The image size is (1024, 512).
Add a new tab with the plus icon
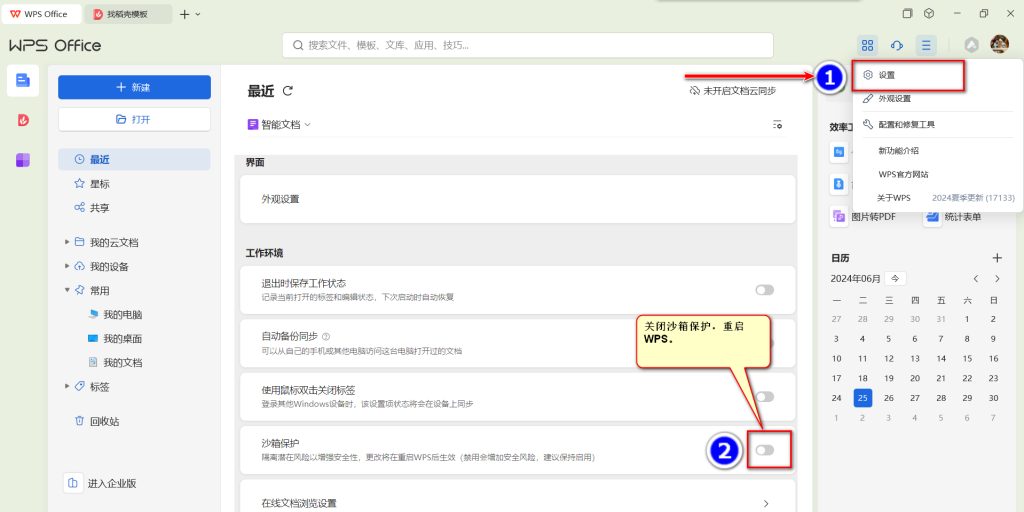click(x=184, y=14)
